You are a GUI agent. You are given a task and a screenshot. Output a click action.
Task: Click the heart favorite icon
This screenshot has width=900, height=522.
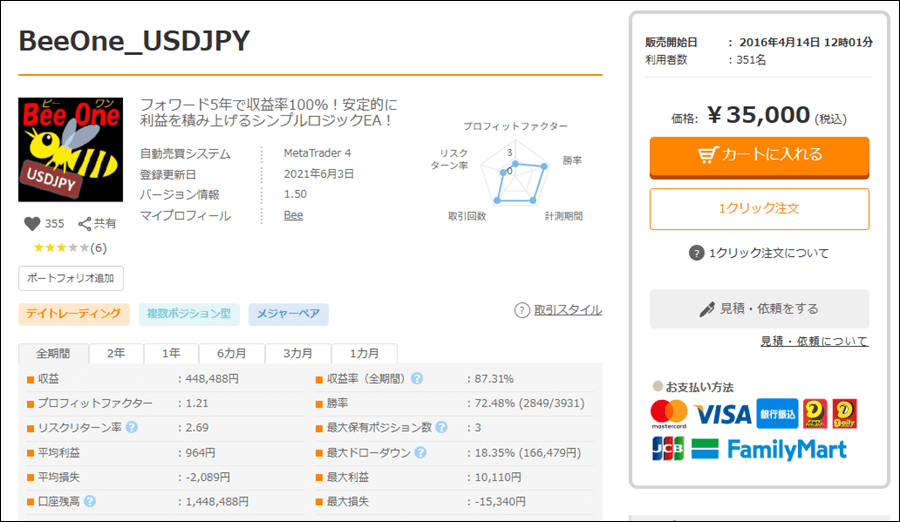tap(31, 224)
